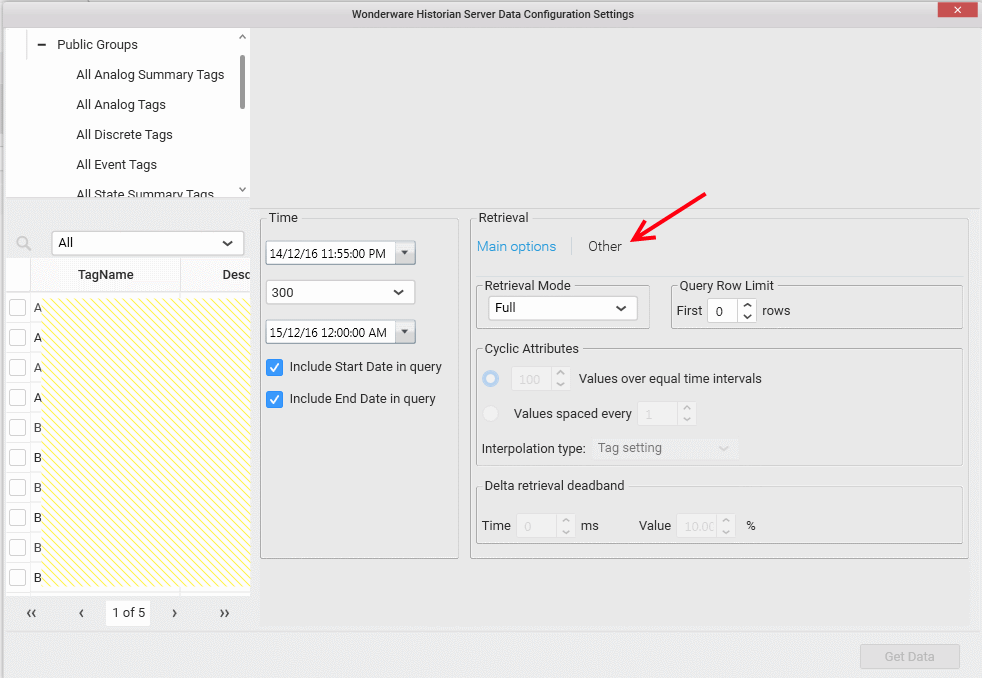Jump to the last tag page
The image size is (982, 678).
pos(224,613)
